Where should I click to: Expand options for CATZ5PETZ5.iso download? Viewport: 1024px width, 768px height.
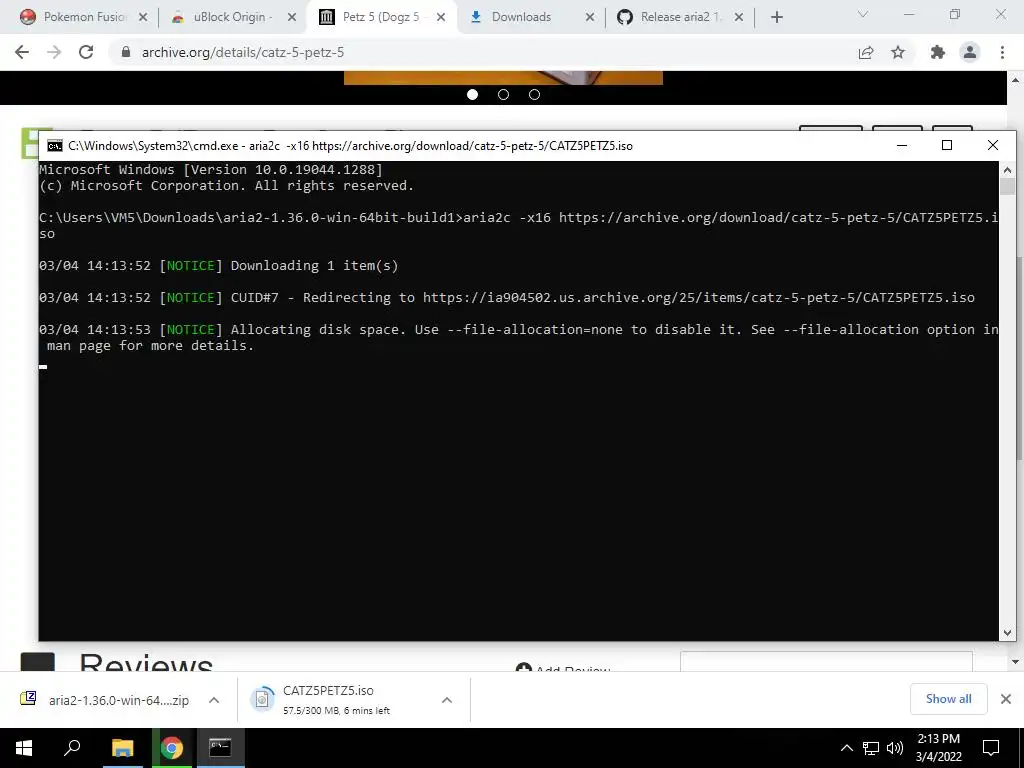[x=447, y=700]
